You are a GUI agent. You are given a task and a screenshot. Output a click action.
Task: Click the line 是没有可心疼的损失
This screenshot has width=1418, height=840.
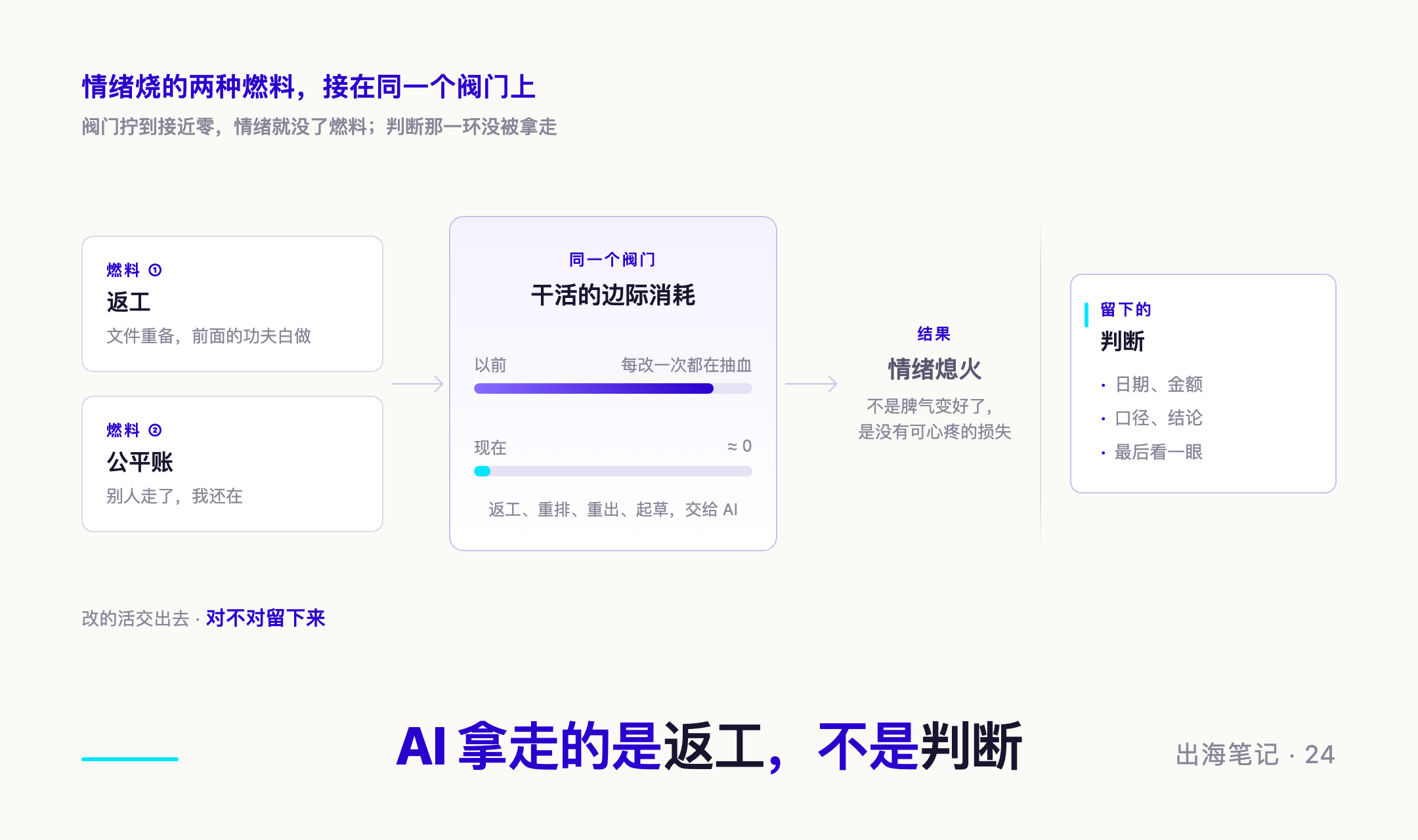click(x=934, y=431)
